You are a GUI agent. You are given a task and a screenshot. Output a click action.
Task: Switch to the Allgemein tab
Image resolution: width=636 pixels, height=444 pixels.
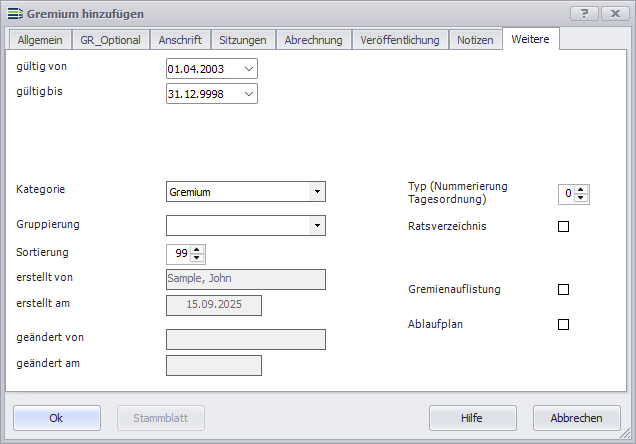40,40
